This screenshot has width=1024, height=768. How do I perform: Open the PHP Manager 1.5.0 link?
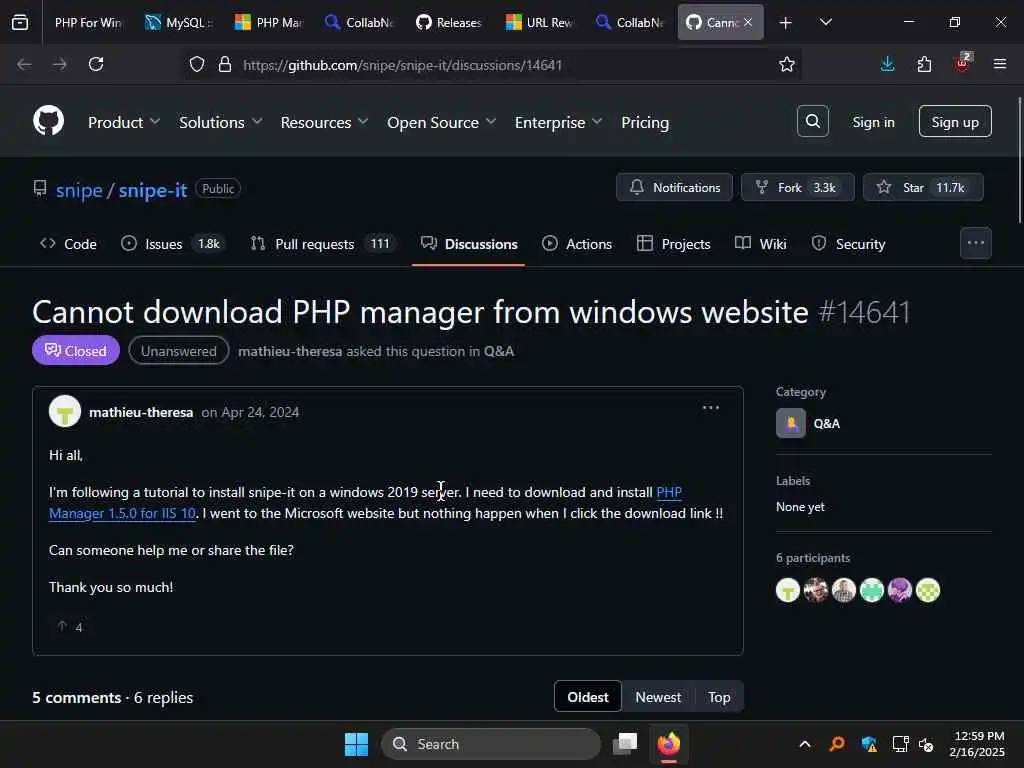coord(122,513)
